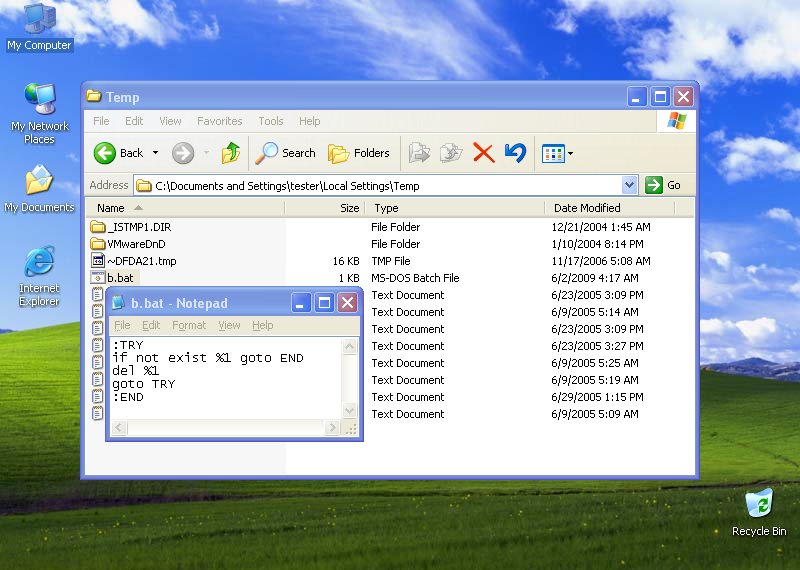Click the Back button in Temp window
This screenshot has height=570, width=800.
click(119, 153)
